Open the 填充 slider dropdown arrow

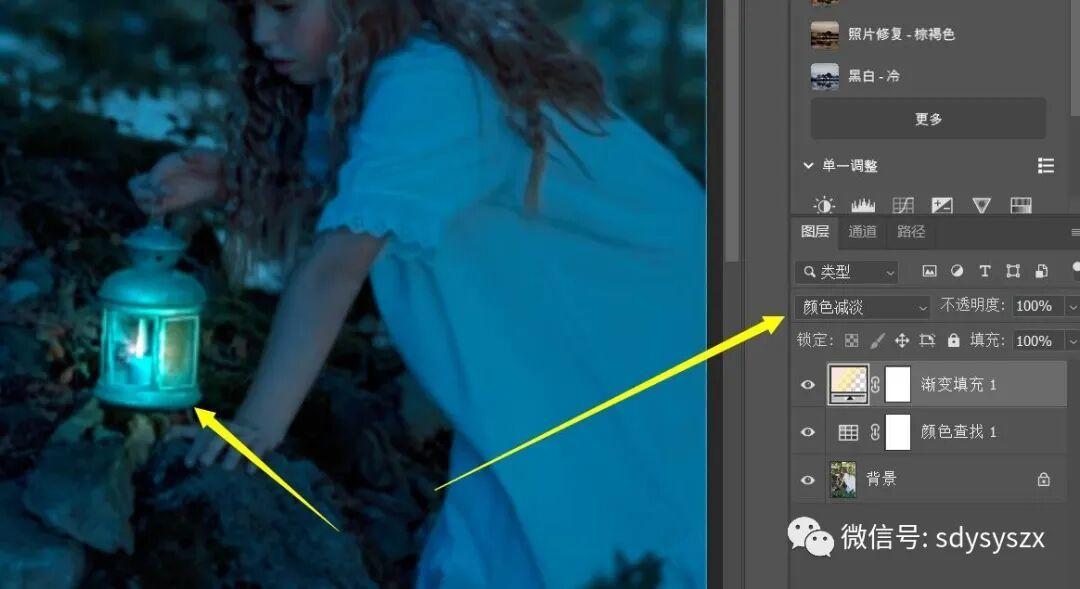(x=1072, y=341)
